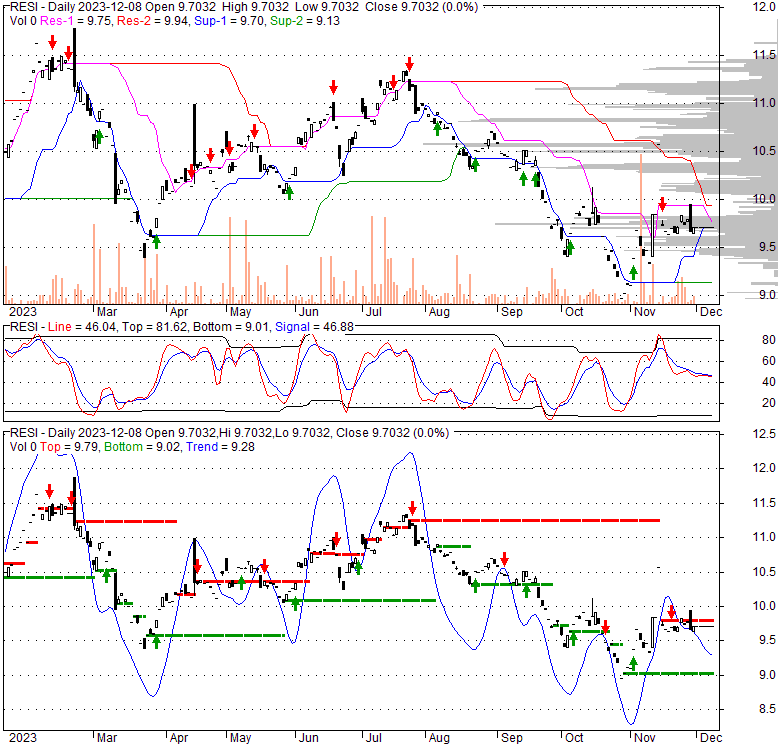The height and width of the screenshot is (745, 780).
Task: Click the 80 oscillator axis label
Action: (x=769, y=340)
